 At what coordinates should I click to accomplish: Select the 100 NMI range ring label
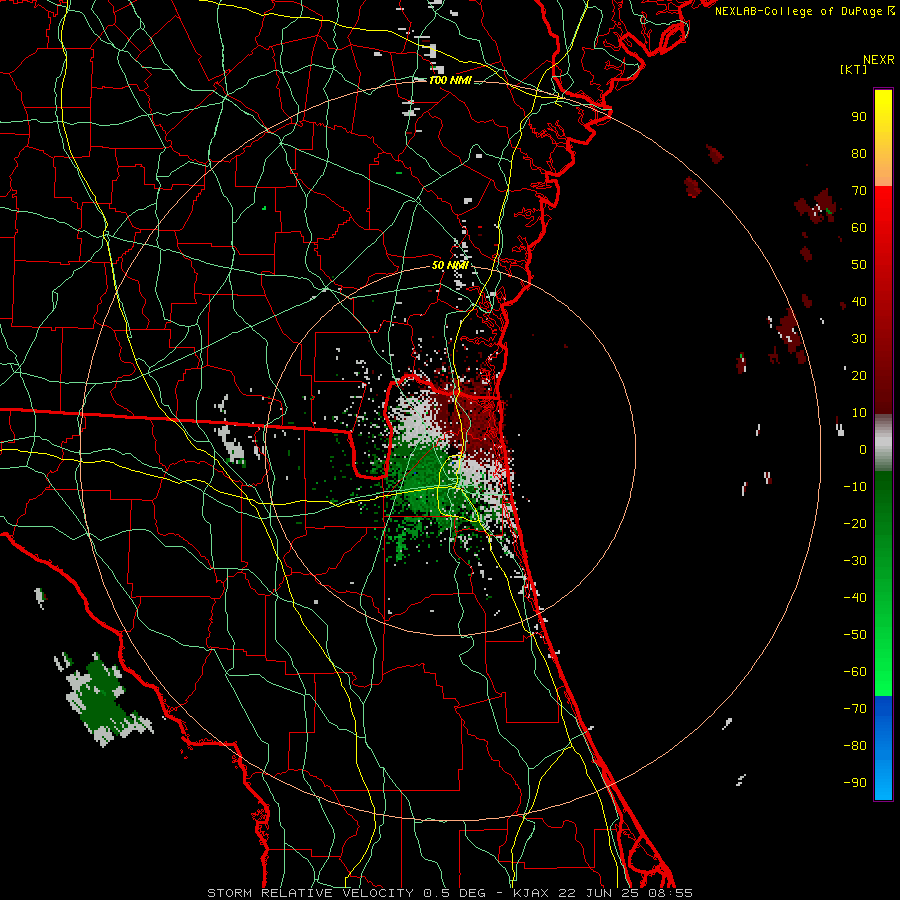point(450,80)
